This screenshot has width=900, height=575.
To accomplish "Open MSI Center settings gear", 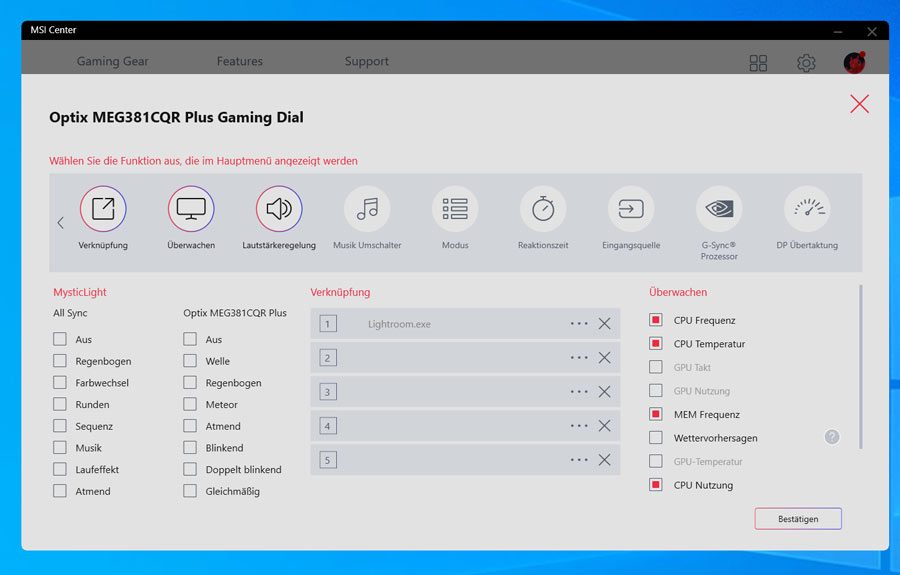I will pyautogui.click(x=806, y=63).
